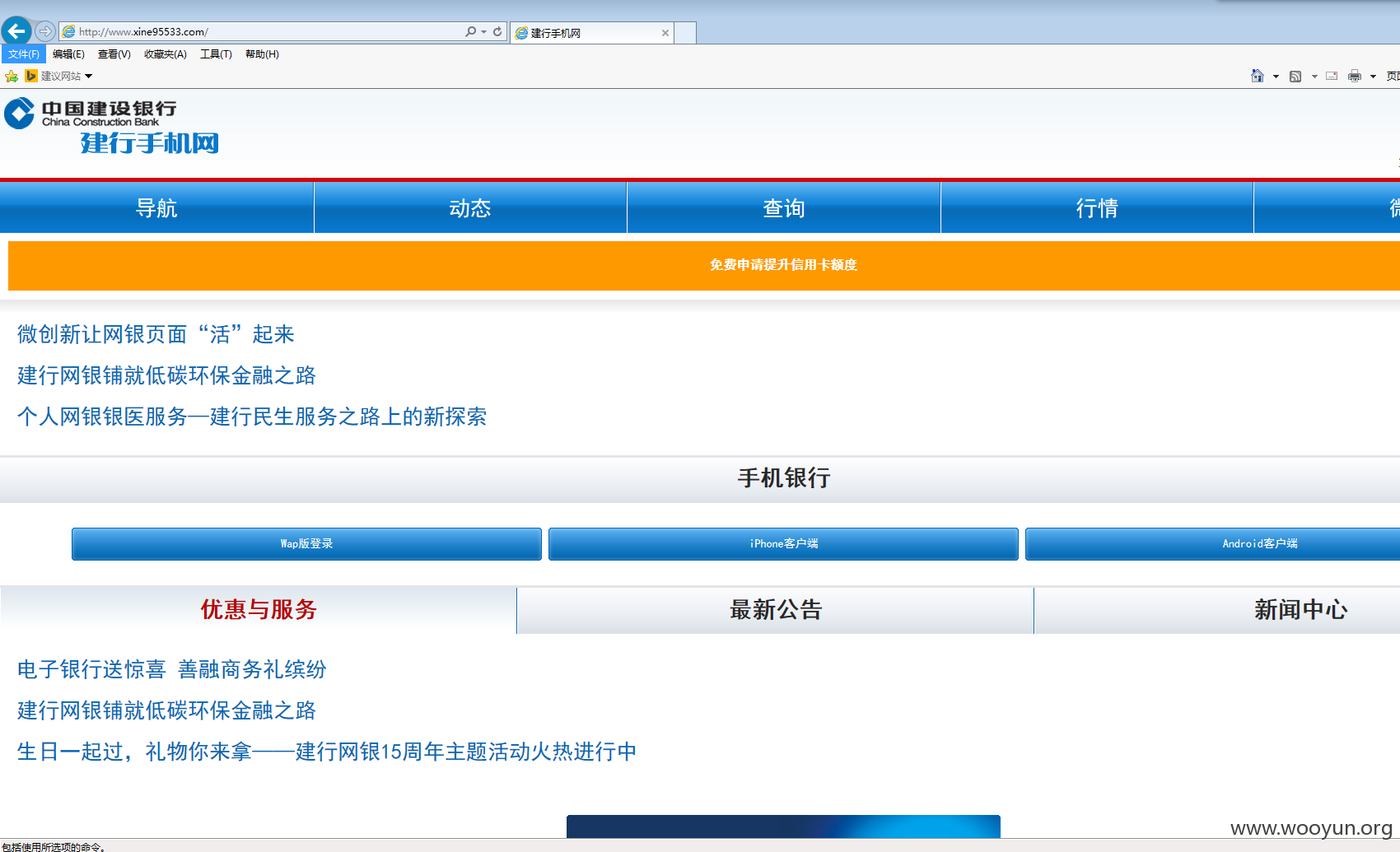1400x852 pixels.
Task: Expand the Print dropdown arrow
Action: pos(1373,77)
